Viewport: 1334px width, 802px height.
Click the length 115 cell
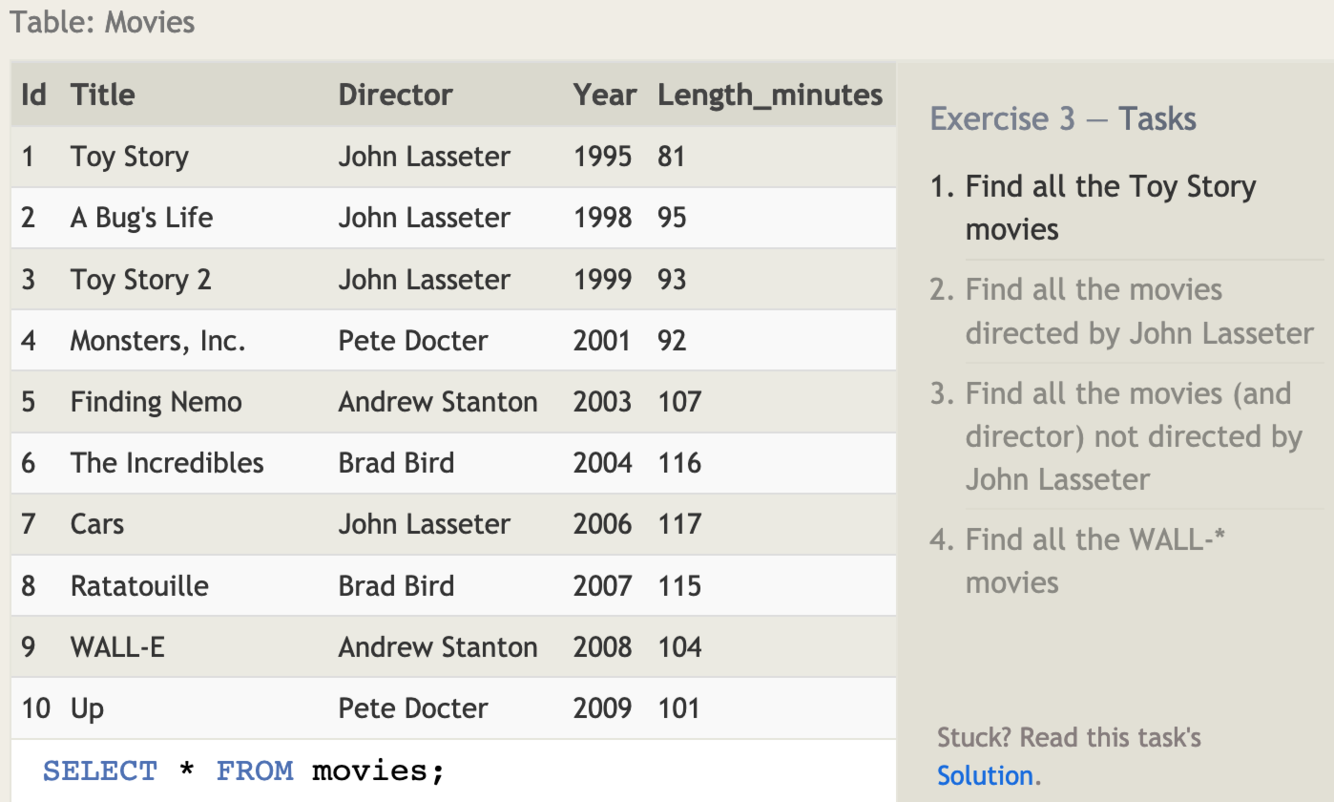(x=679, y=586)
